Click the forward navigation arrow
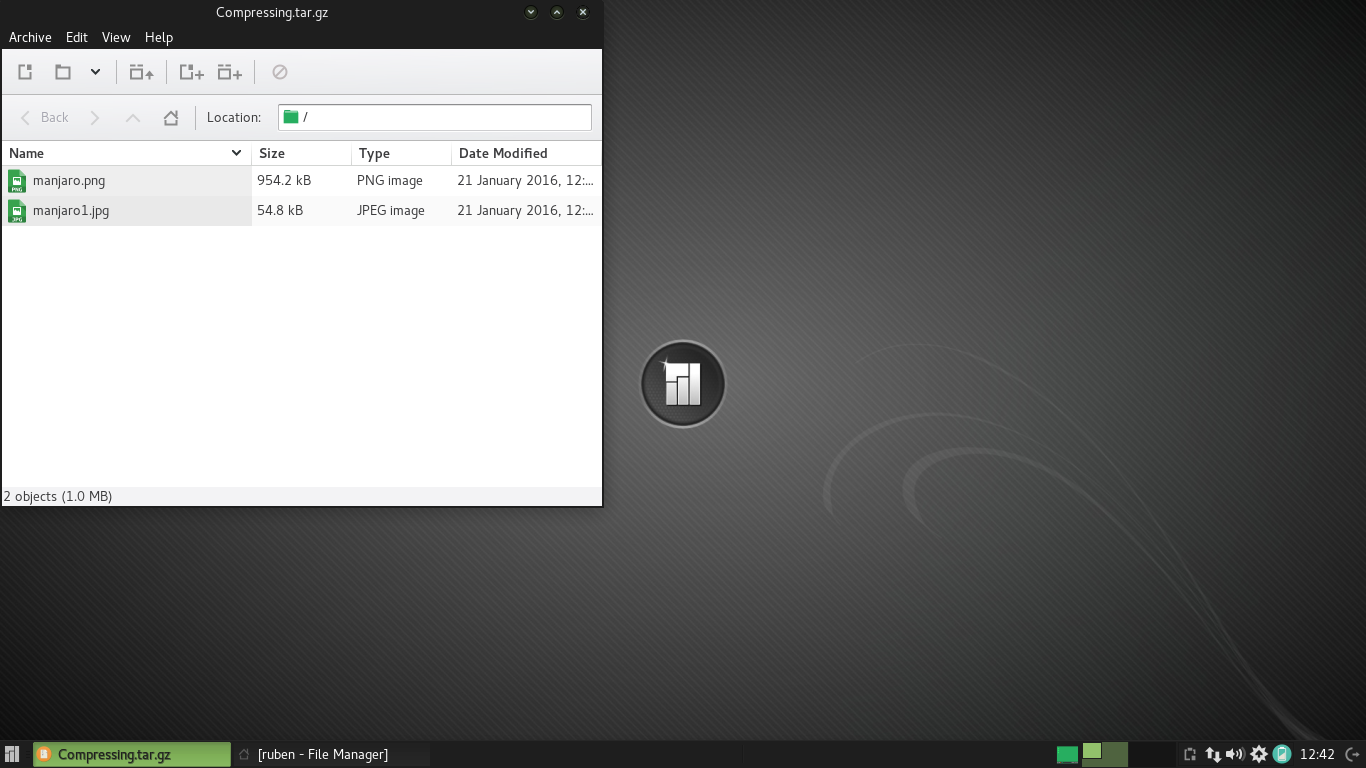 (x=95, y=117)
